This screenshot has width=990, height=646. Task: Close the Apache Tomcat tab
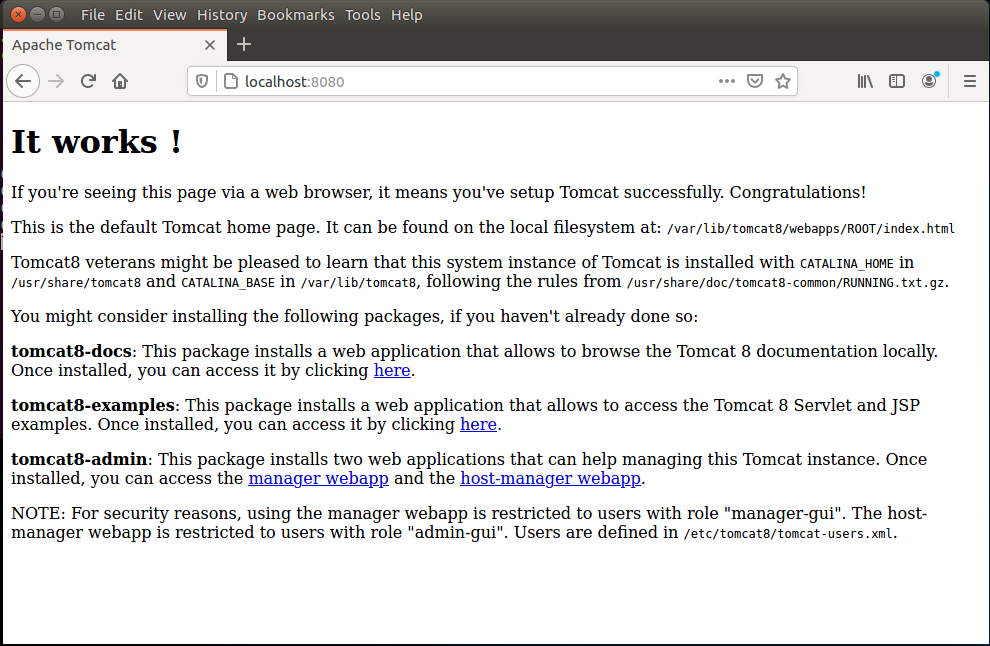[210, 45]
